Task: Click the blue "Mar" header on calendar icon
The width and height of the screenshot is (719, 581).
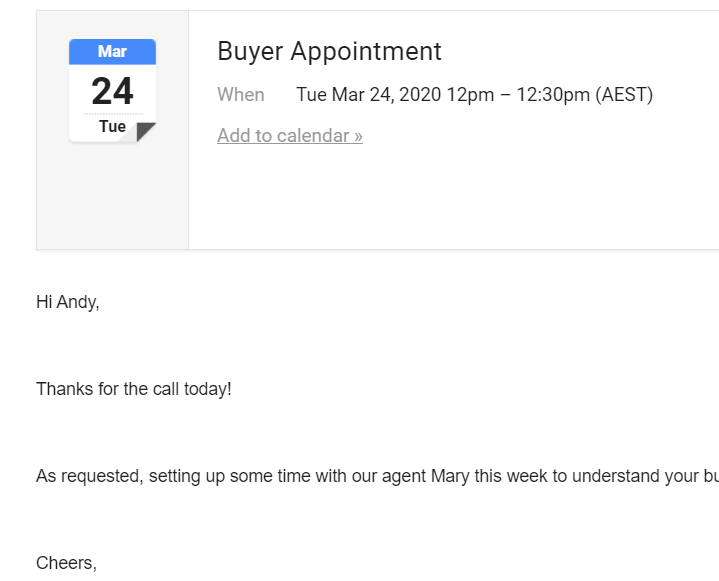Action: click(112, 51)
